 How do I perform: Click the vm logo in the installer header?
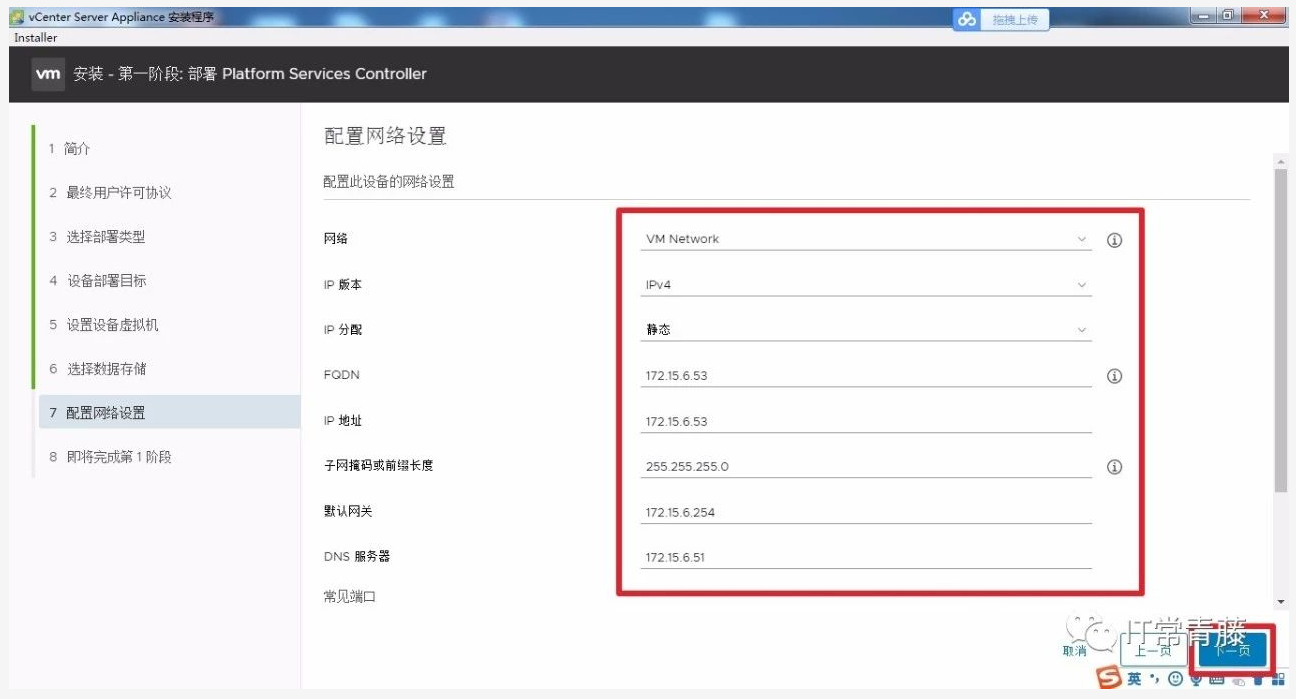48,73
